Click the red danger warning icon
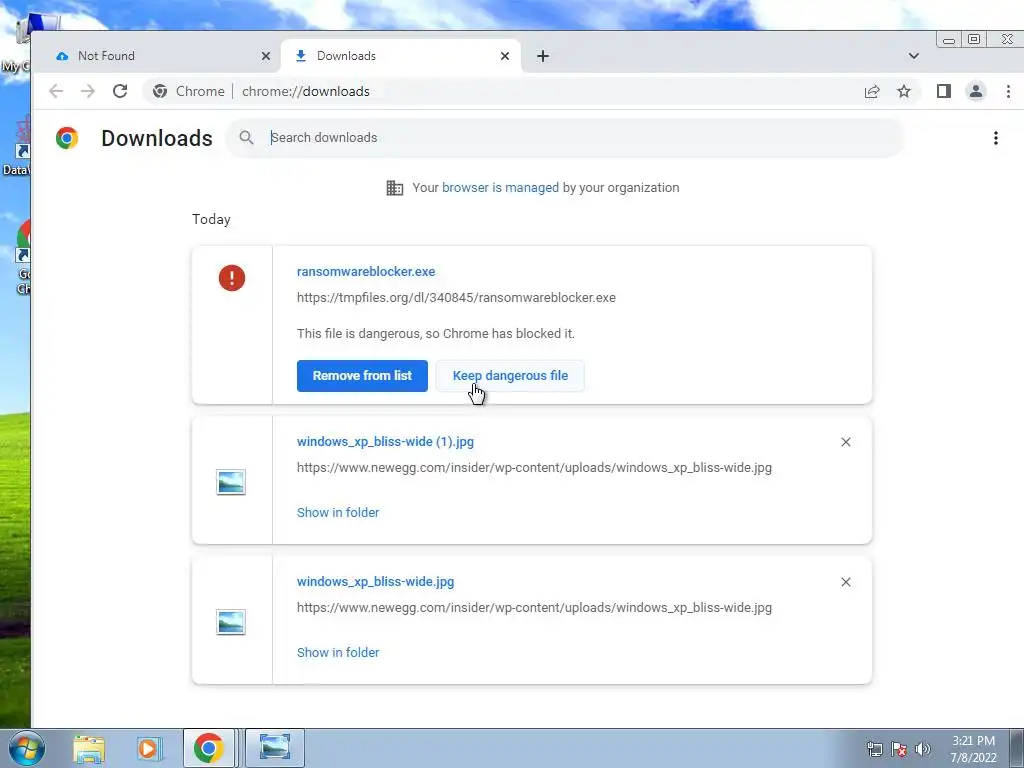This screenshot has height=768, width=1024. click(232, 278)
